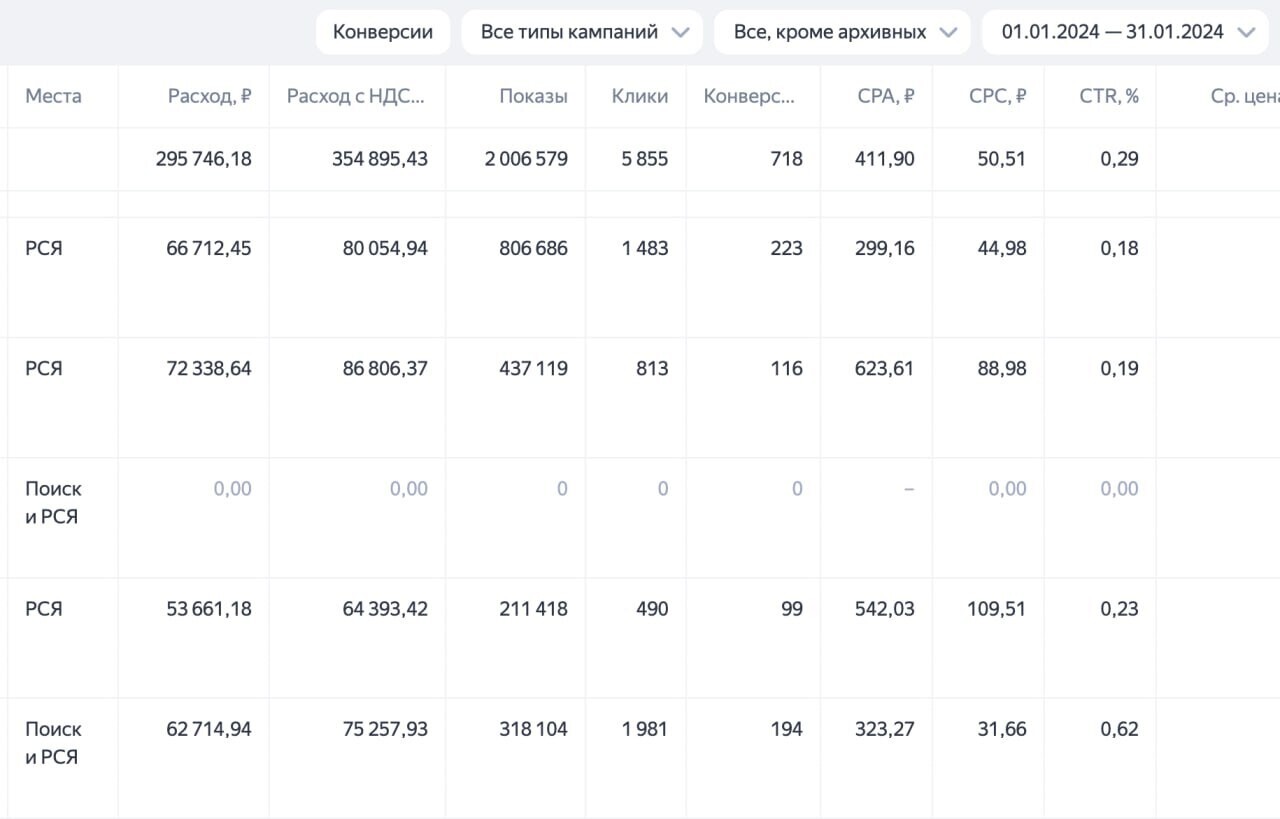Click the Ср. цена column header
The width and height of the screenshot is (1280, 819).
pos(1244,96)
